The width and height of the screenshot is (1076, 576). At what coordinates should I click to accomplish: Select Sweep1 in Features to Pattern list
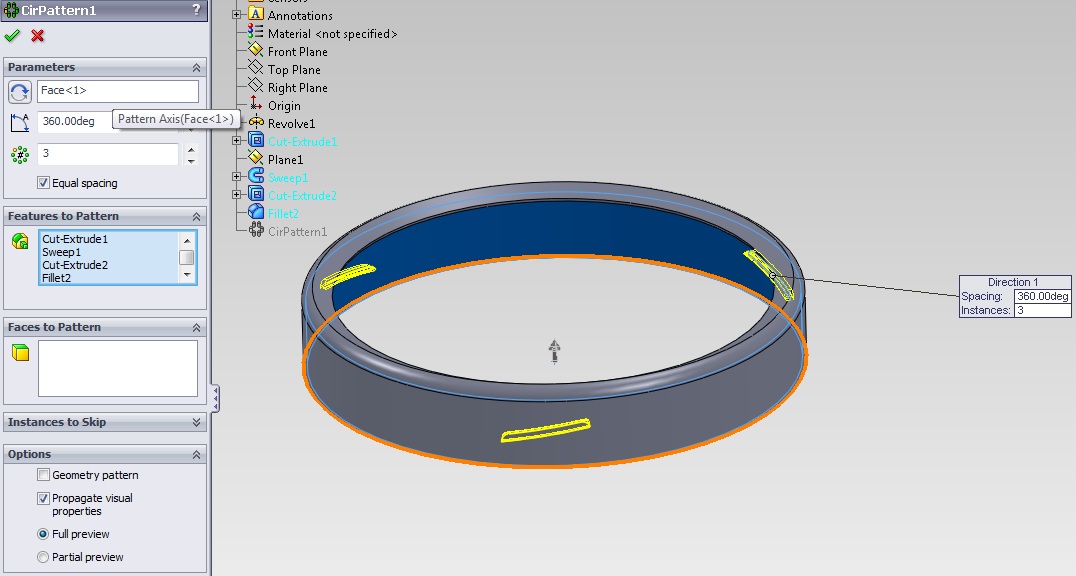[61, 252]
